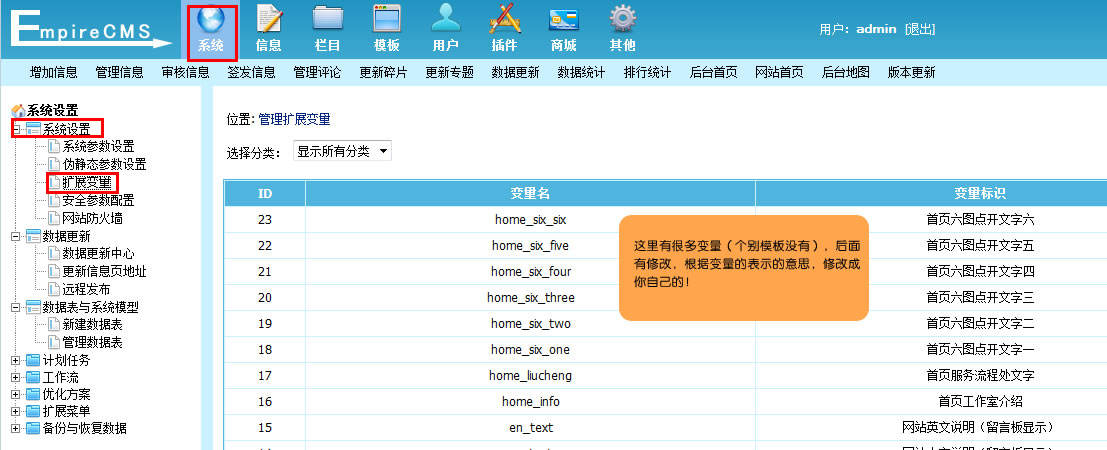
Task: Click the 变量名 column header
Action: pos(530,194)
